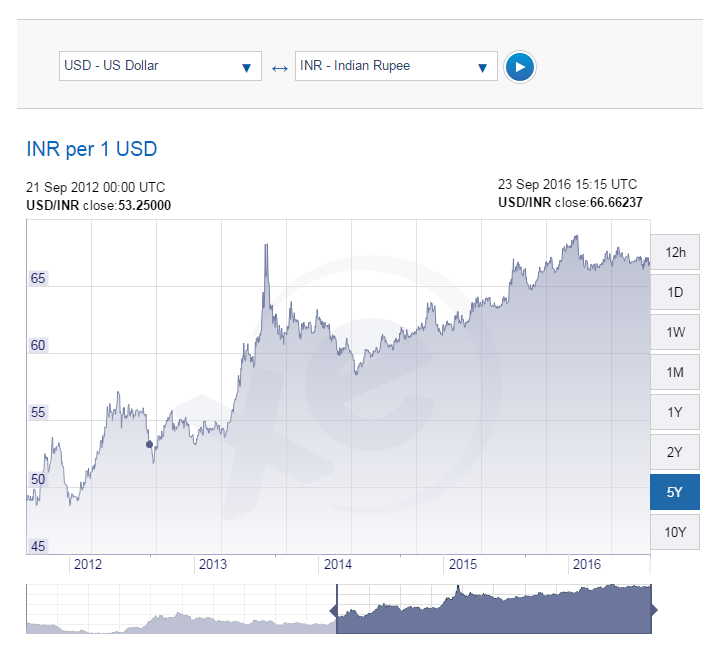This screenshot has width=703, height=655.
Task: Show the 10Y chart range
Action: point(675,532)
